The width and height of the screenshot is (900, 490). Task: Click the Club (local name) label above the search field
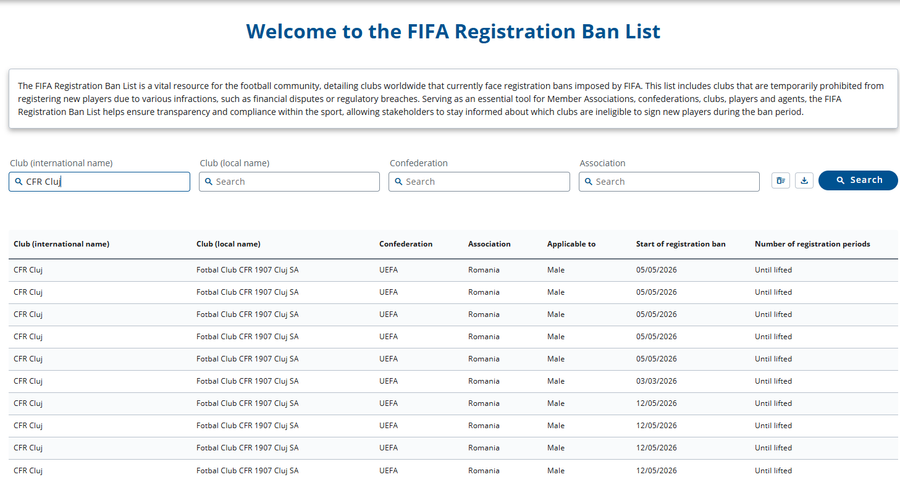coord(234,163)
